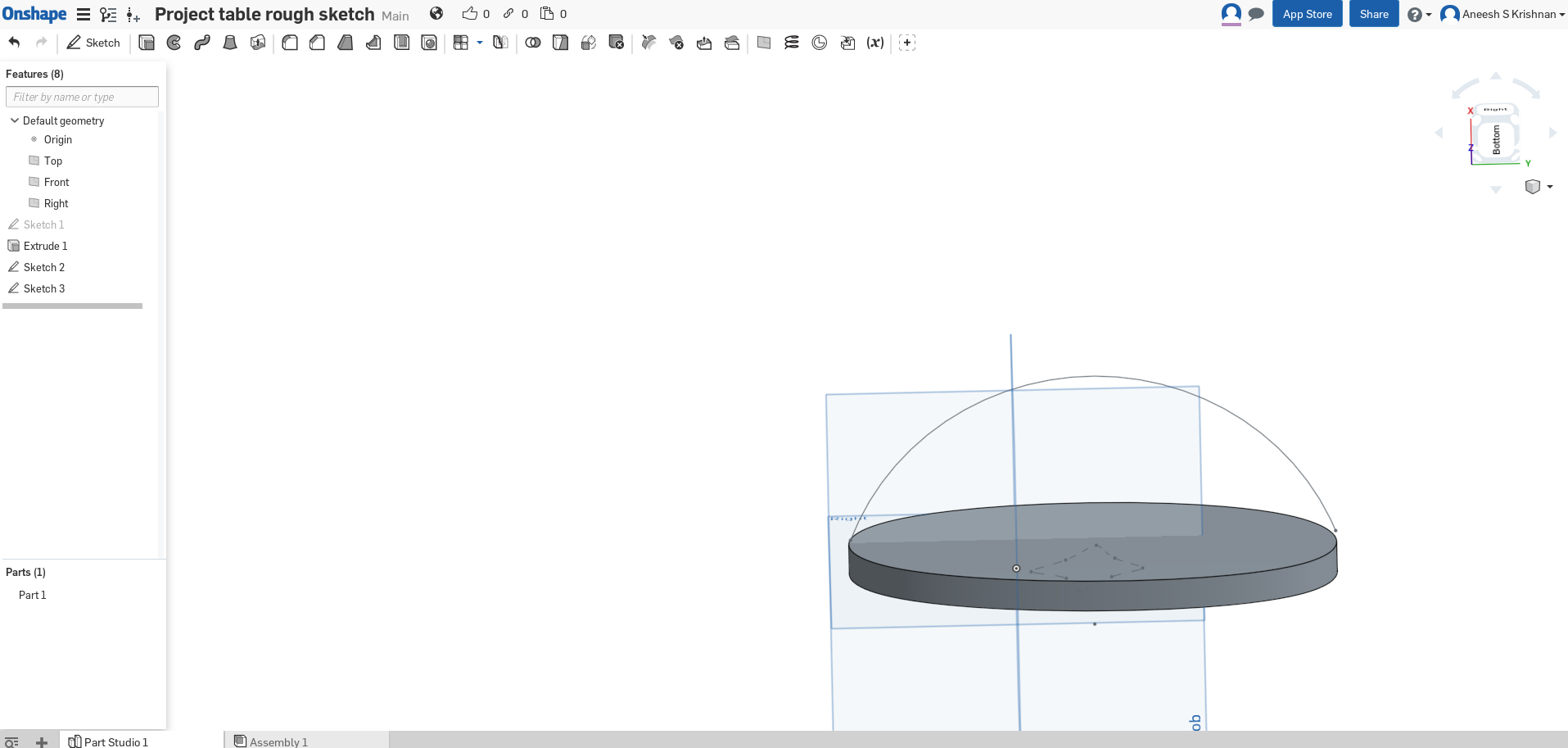Collapse the Default geometry group
Screen dimensions: 1568x748
tap(13, 120)
